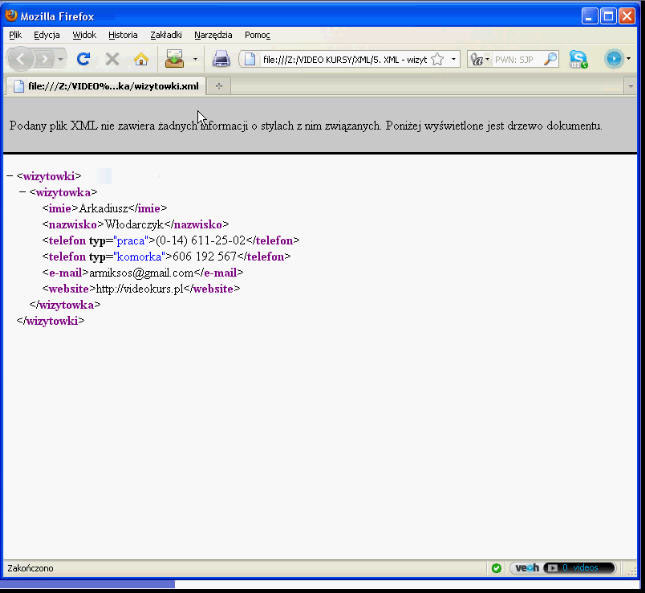Click the Veoh 0 videos button
The width and height of the screenshot is (645, 593).
(579, 568)
